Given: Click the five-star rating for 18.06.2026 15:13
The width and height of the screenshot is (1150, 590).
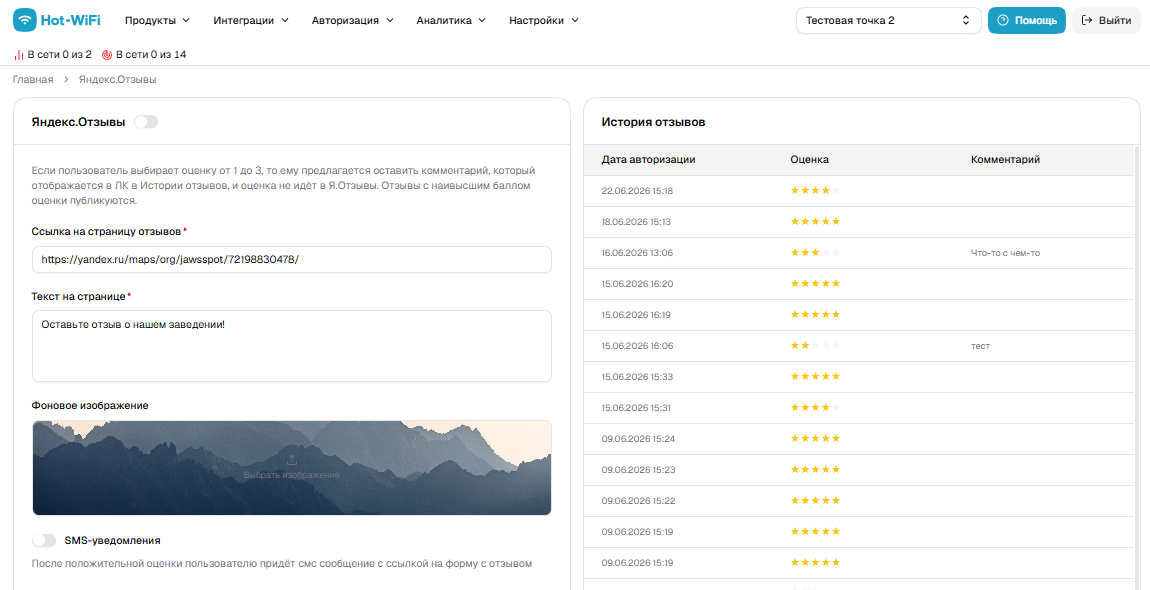Looking at the screenshot, I should [815, 222].
